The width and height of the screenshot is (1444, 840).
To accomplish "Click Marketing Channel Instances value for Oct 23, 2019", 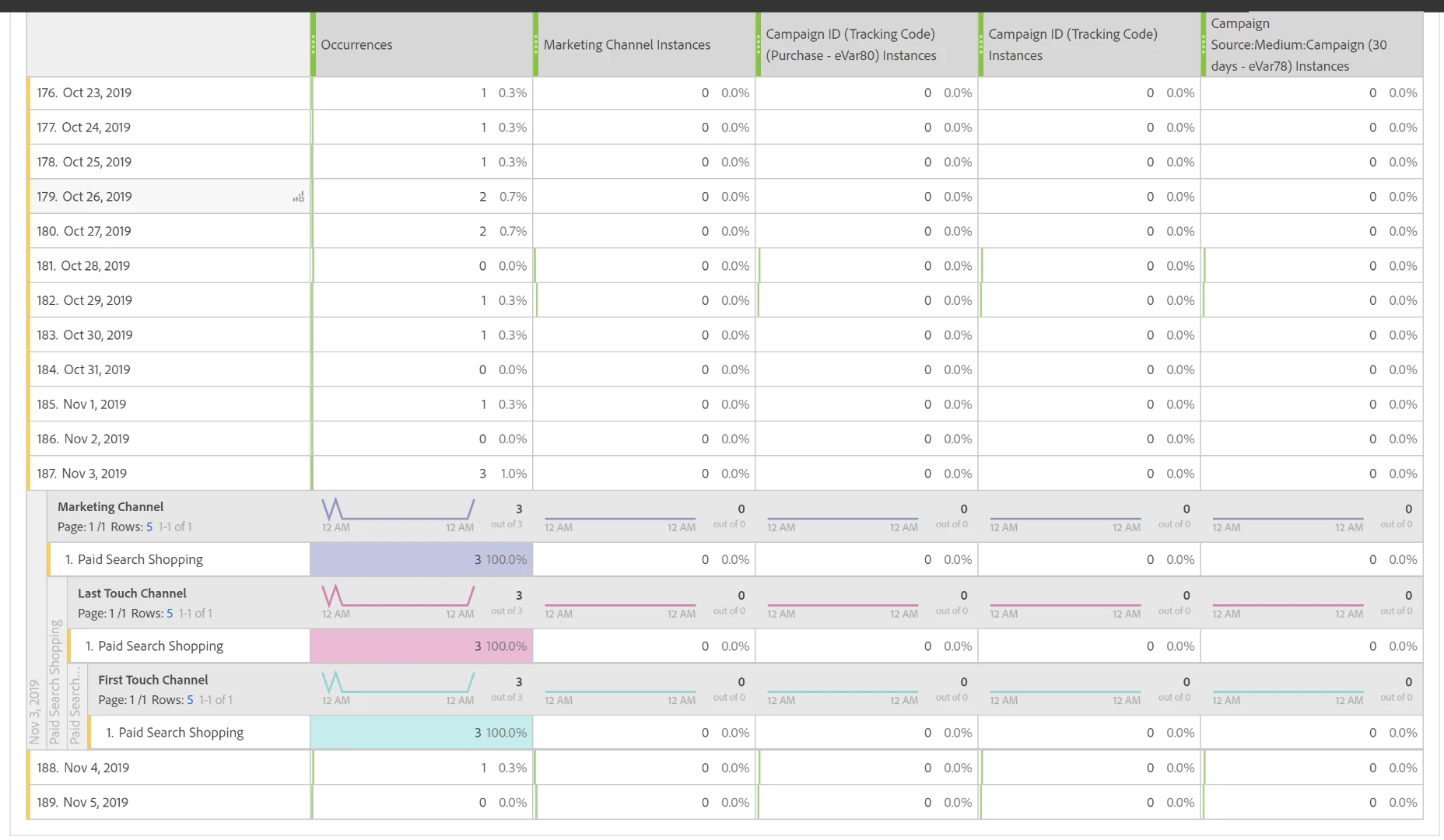I will (705, 93).
